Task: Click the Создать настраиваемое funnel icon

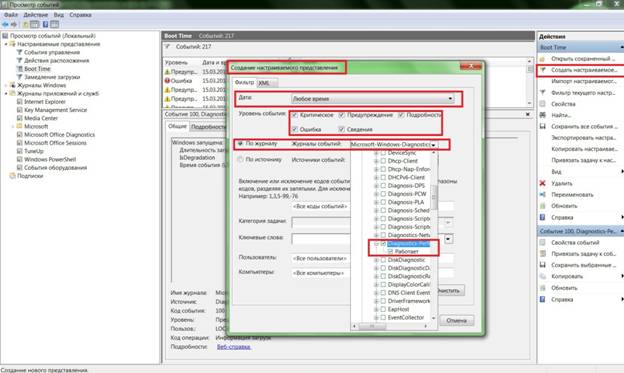Action: point(543,70)
